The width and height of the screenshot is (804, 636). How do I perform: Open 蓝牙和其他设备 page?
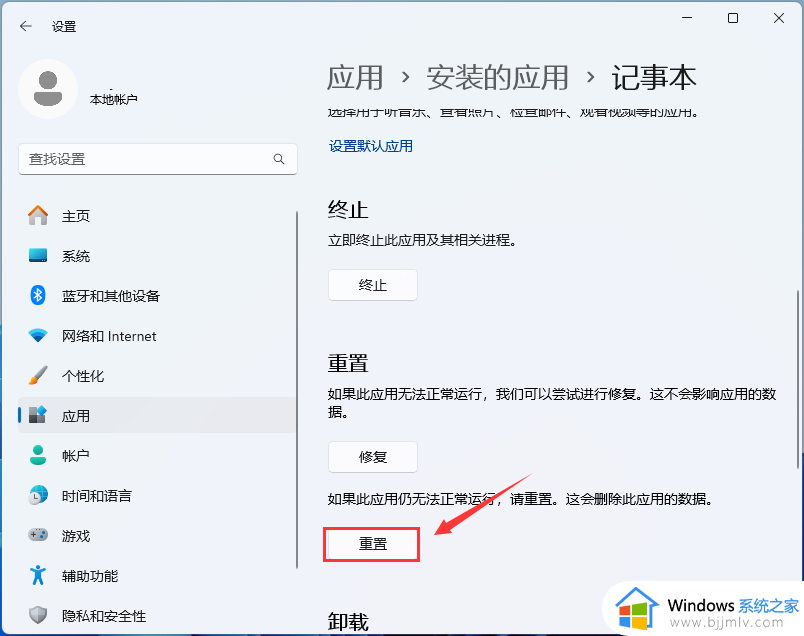click(157, 295)
